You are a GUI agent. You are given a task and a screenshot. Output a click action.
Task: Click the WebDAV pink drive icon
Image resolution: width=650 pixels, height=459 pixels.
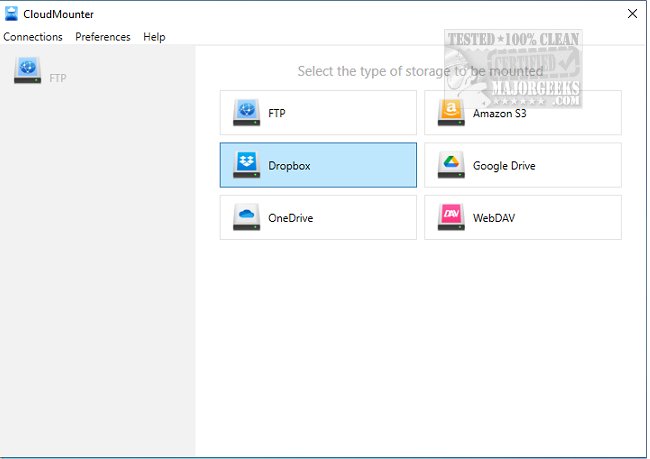tap(451, 217)
